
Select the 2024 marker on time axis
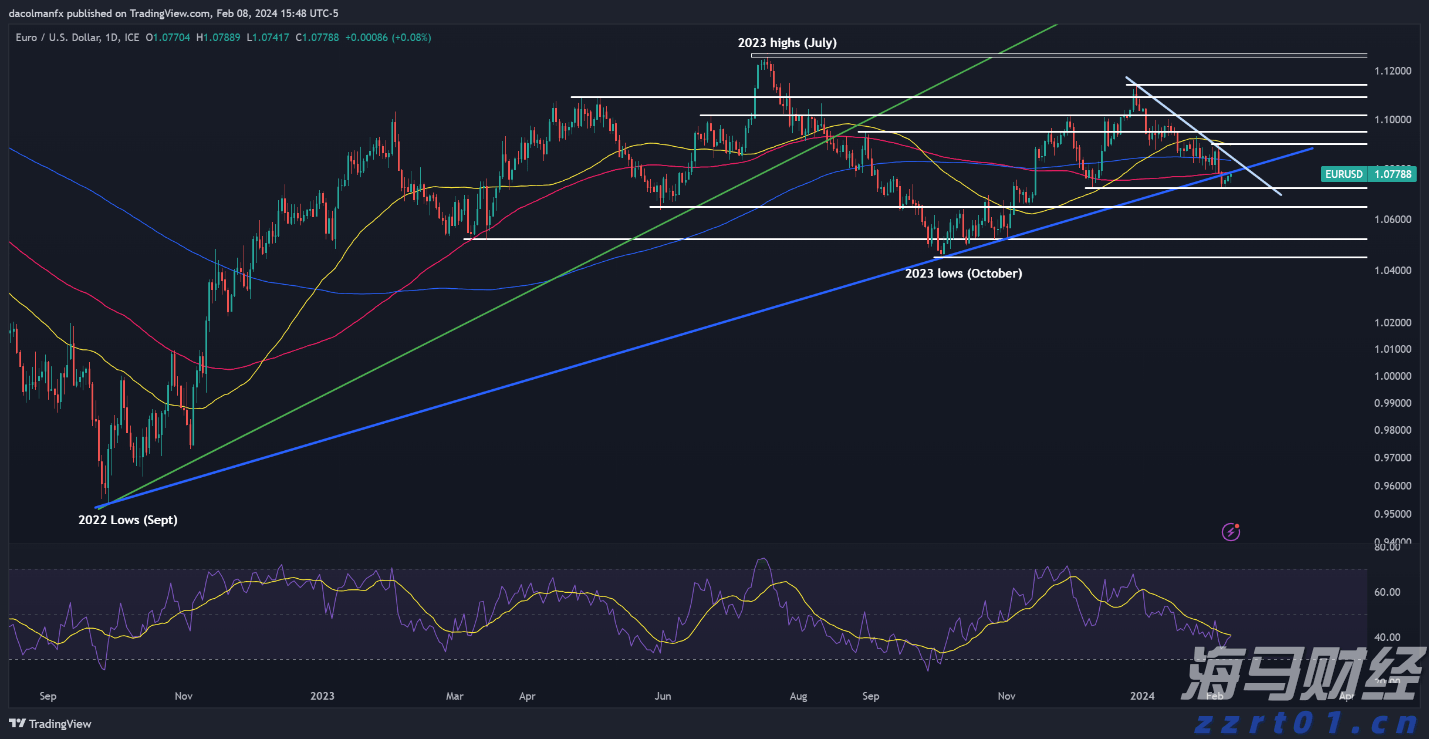click(x=1141, y=695)
